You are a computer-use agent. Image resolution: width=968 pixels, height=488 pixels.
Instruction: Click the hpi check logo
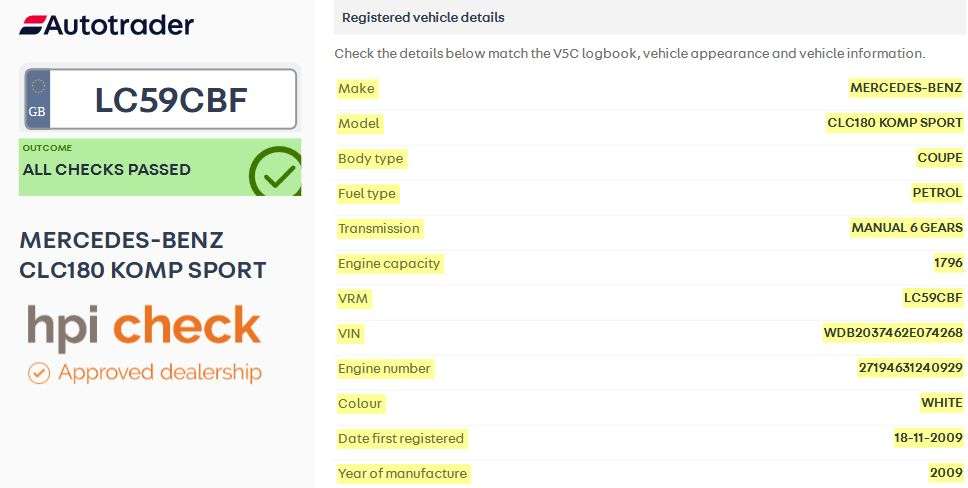pos(144,327)
